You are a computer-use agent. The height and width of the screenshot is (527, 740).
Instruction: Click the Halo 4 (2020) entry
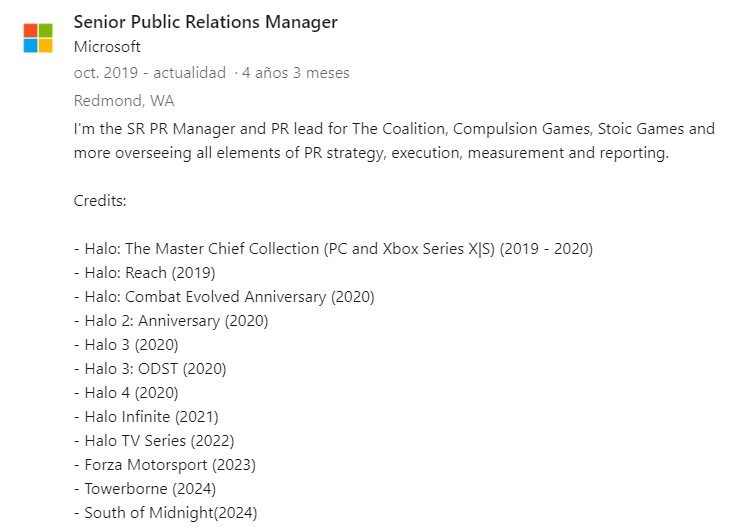point(126,393)
